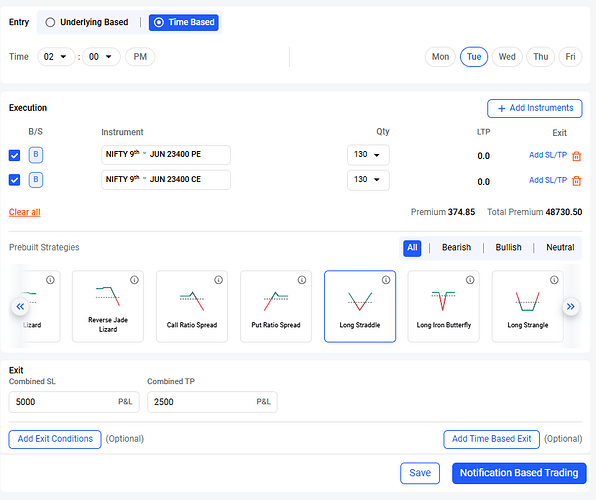Expand quantity dropdown for 23400 PE
The image size is (596, 500).
click(368, 155)
